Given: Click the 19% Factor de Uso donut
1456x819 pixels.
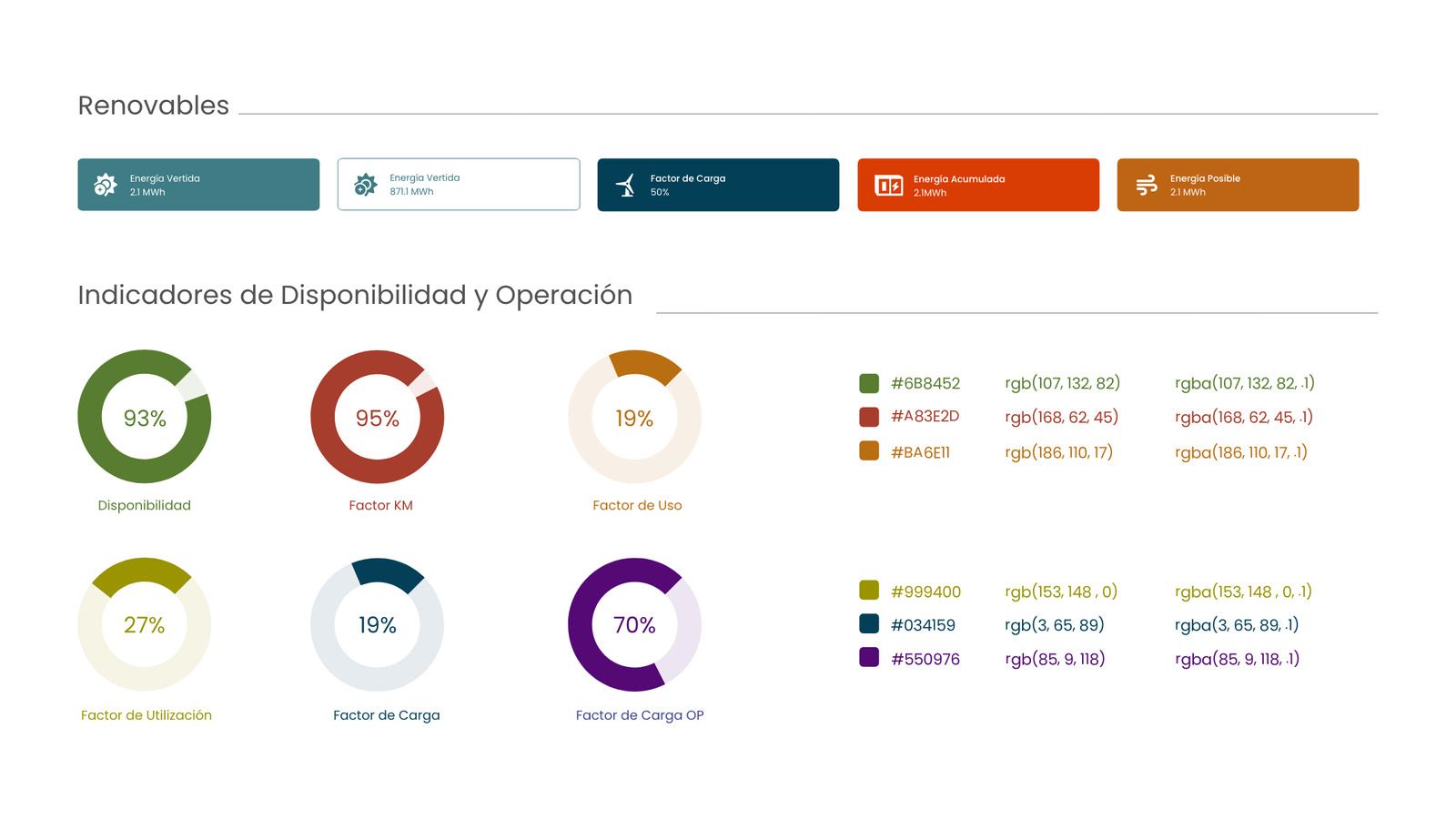Looking at the screenshot, I should point(634,417).
